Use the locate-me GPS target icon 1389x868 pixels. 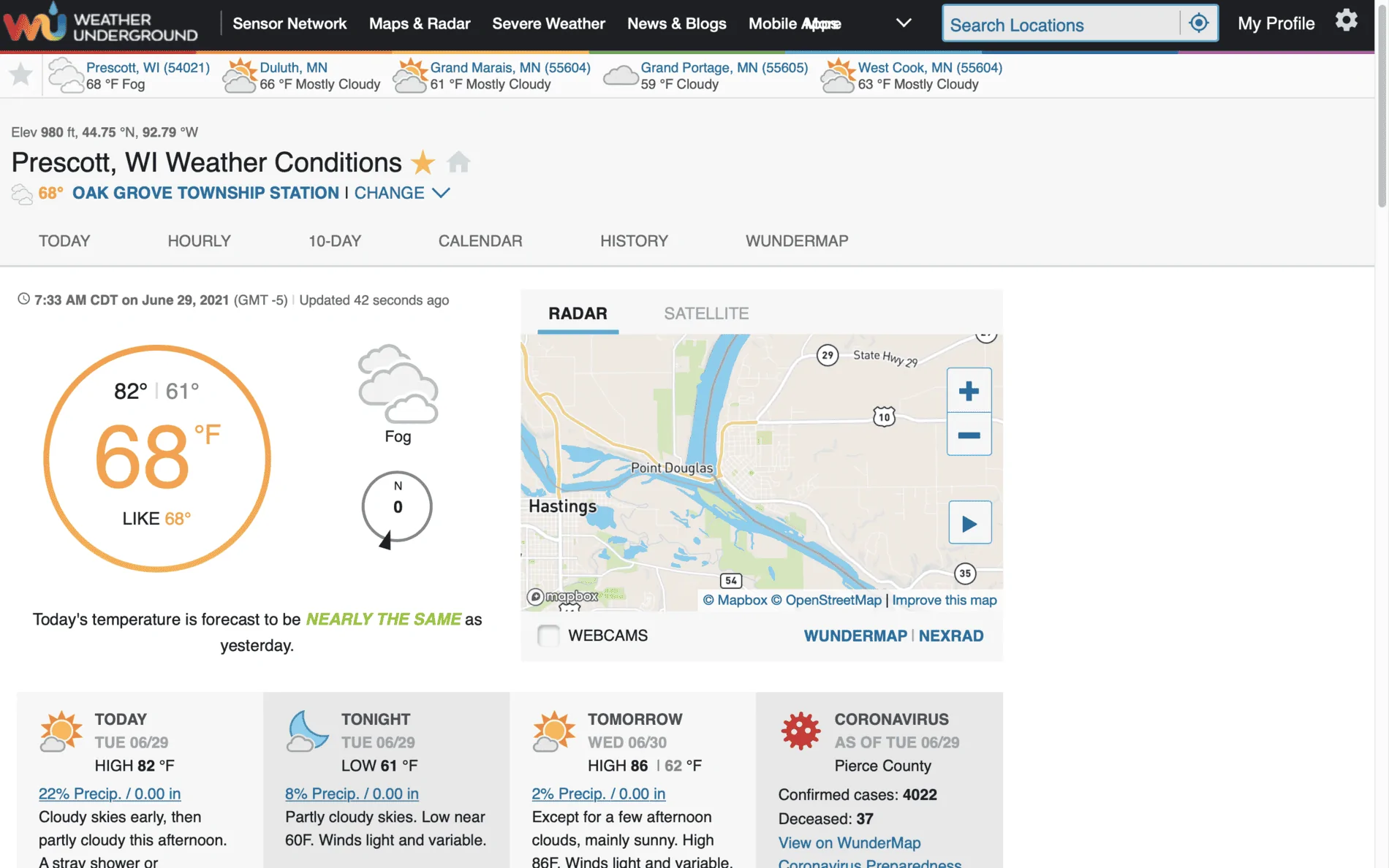coord(1199,23)
